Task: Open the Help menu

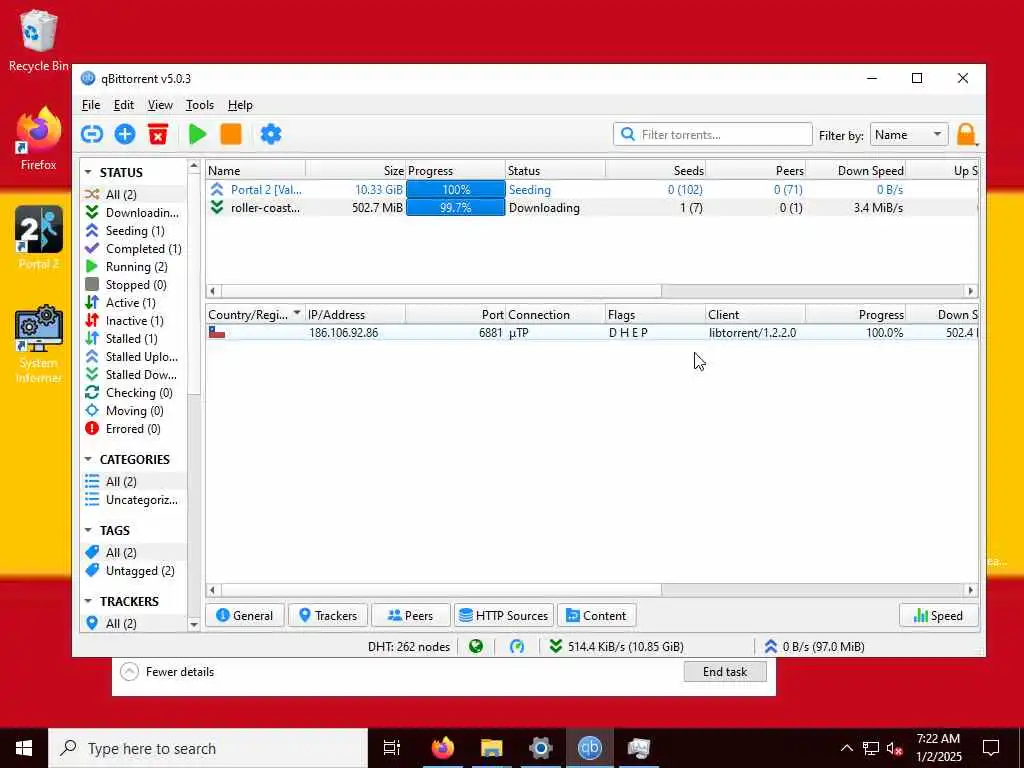Action: tap(240, 105)
